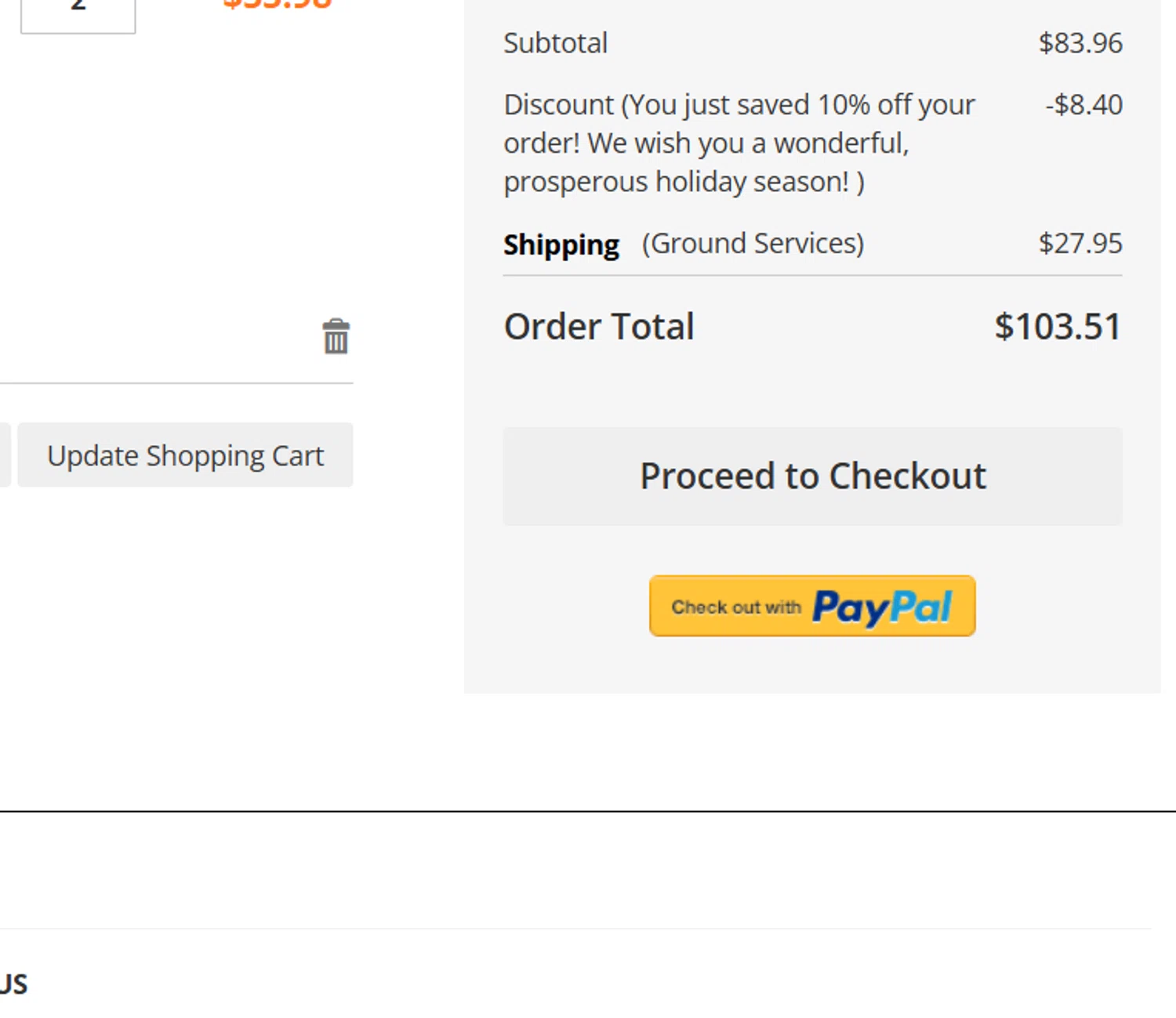Click the orange item price text
The image size is (1176, 1018).
pyautogui.click(x=278, y=5)
